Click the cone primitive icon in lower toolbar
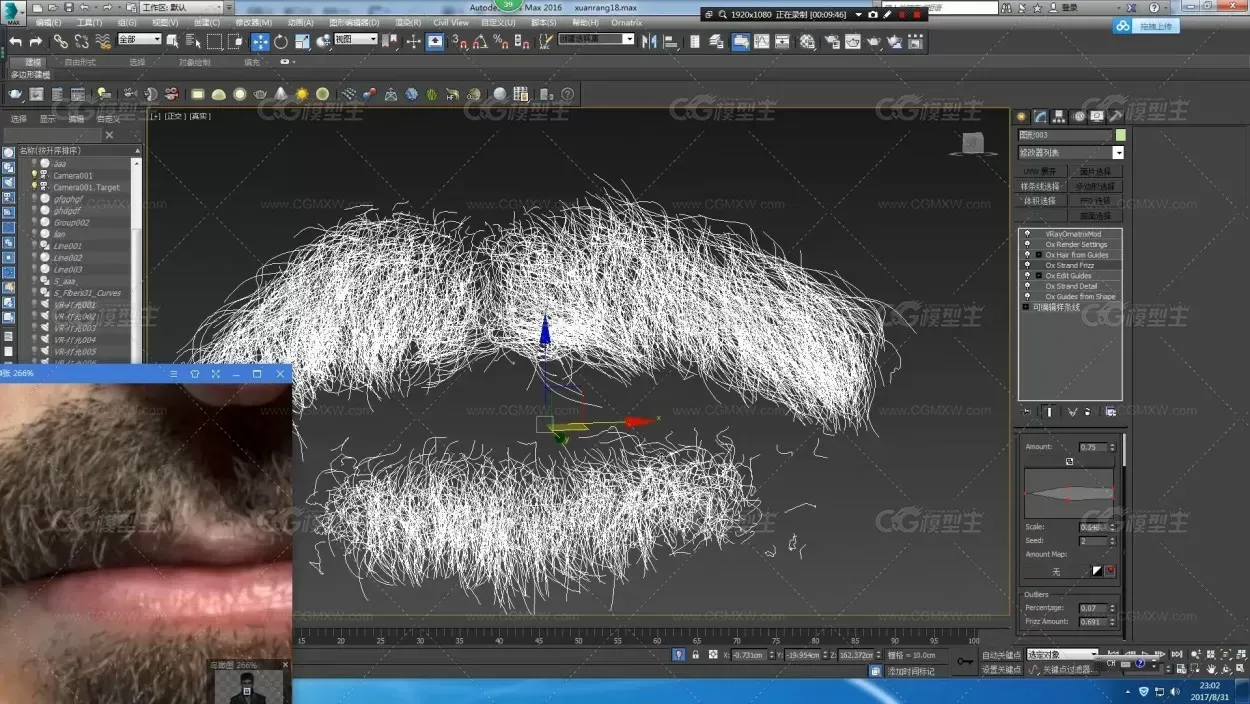Image resolution: width=1250 pixels, height=704 pixels. (281, 94)
